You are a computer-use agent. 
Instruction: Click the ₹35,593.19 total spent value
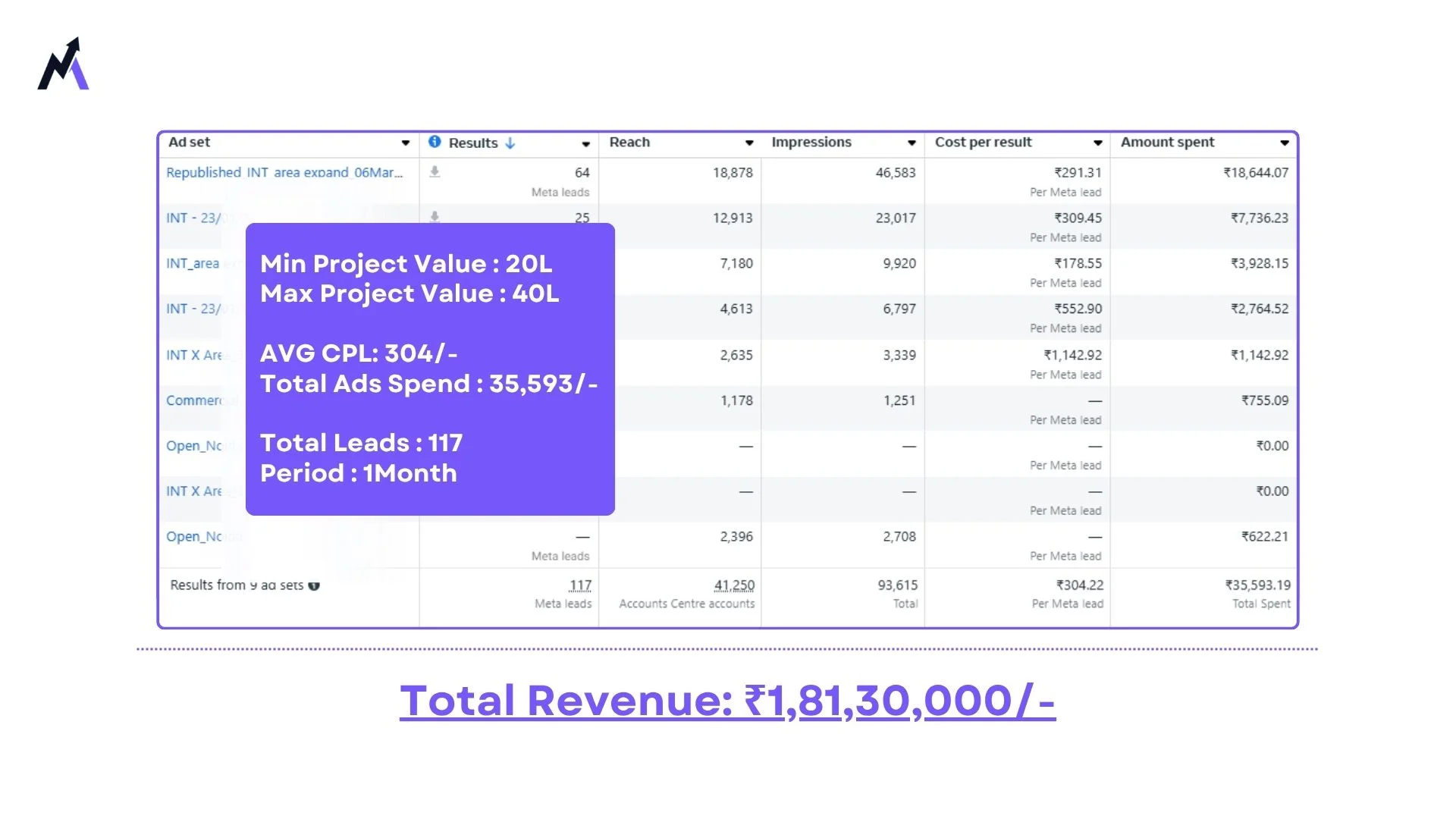[x=1257, y=585]
